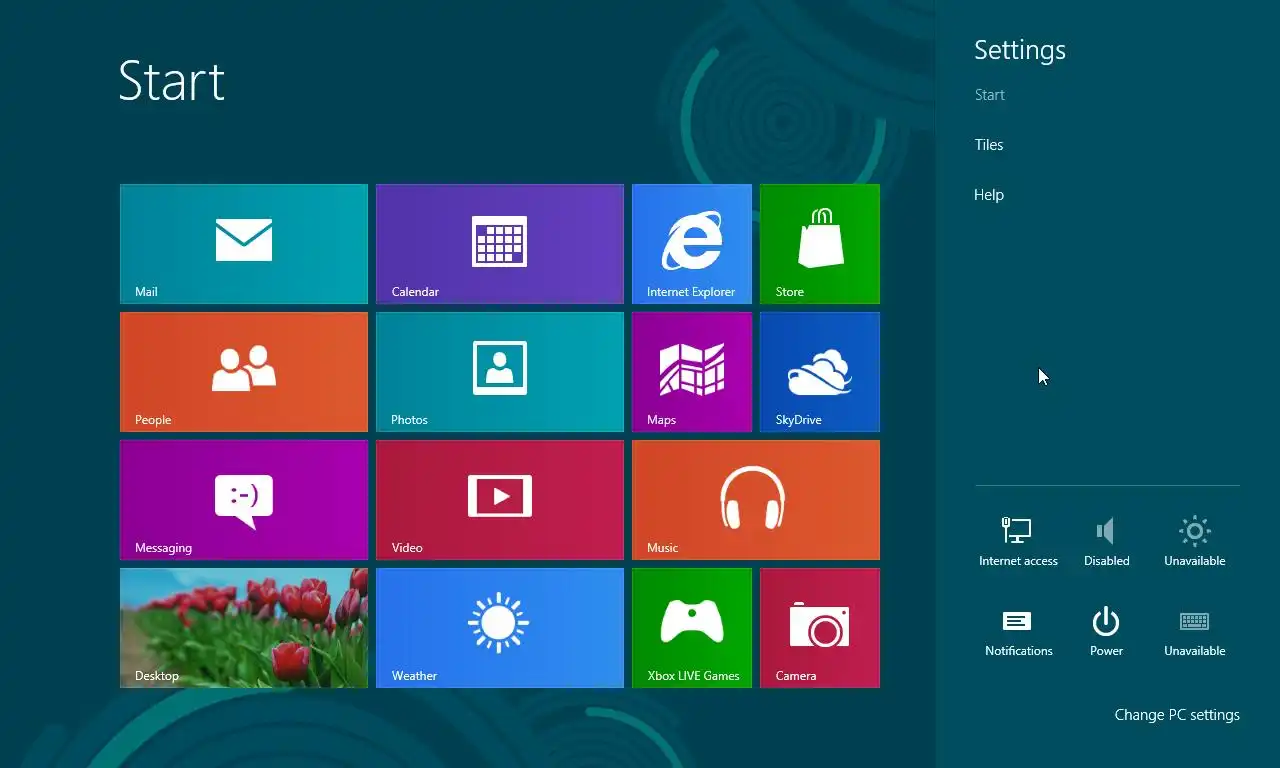Open the Video tile
Image resolution: width=1280 pixels, height=768 pixels.
pos(500,500)
